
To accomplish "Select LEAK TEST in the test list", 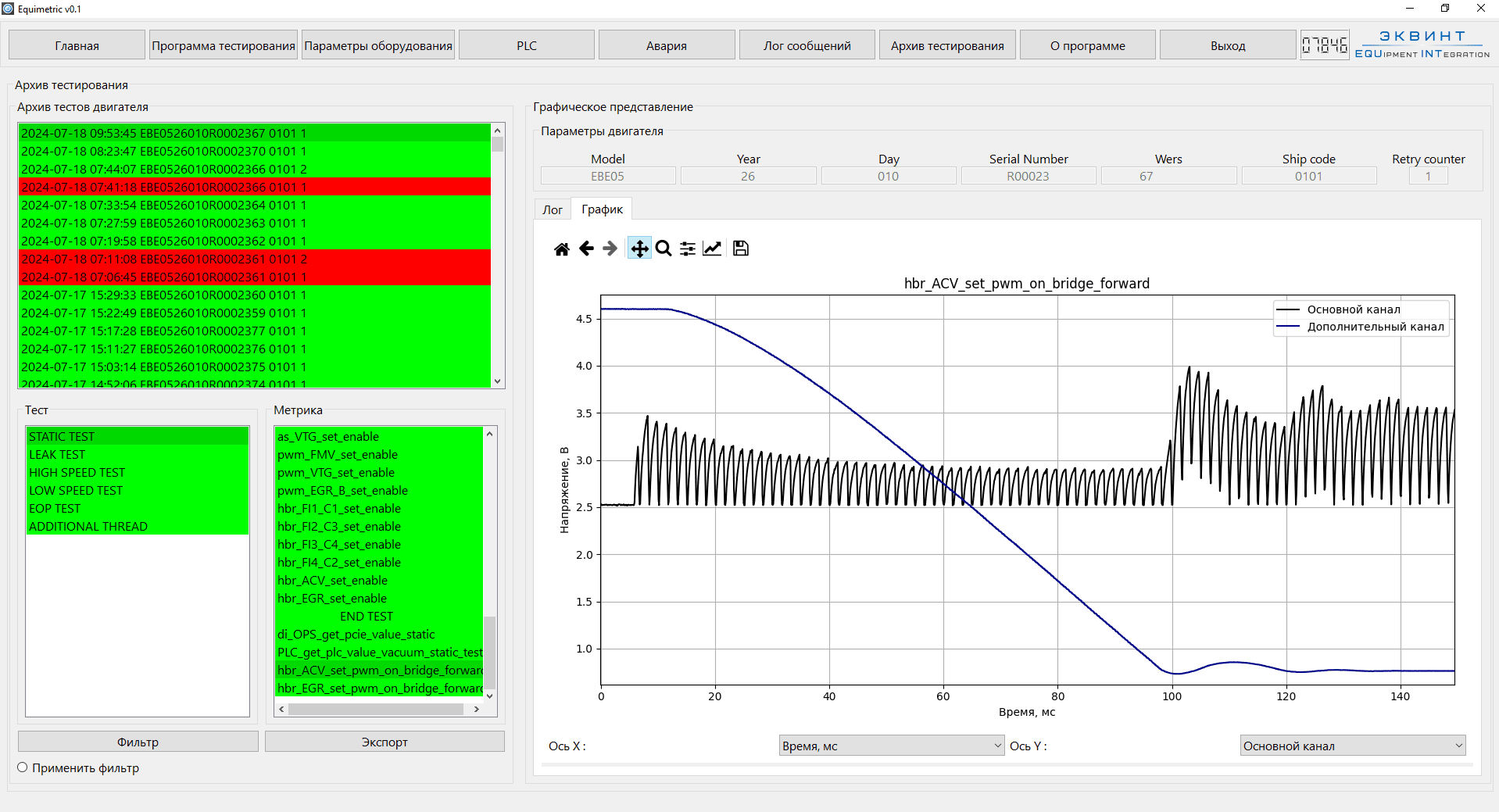I will coord(58,454).
